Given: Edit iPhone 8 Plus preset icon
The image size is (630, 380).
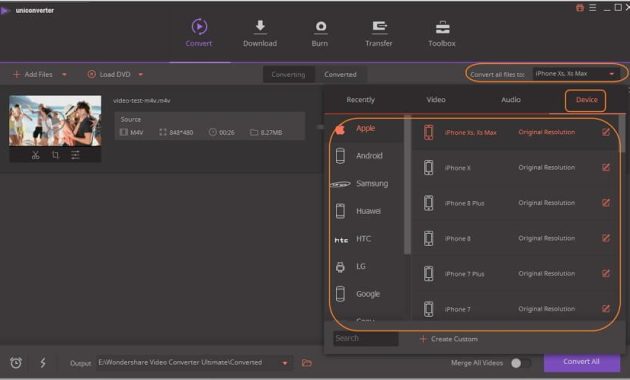Looking at the screenshot, I should [606, 203].
